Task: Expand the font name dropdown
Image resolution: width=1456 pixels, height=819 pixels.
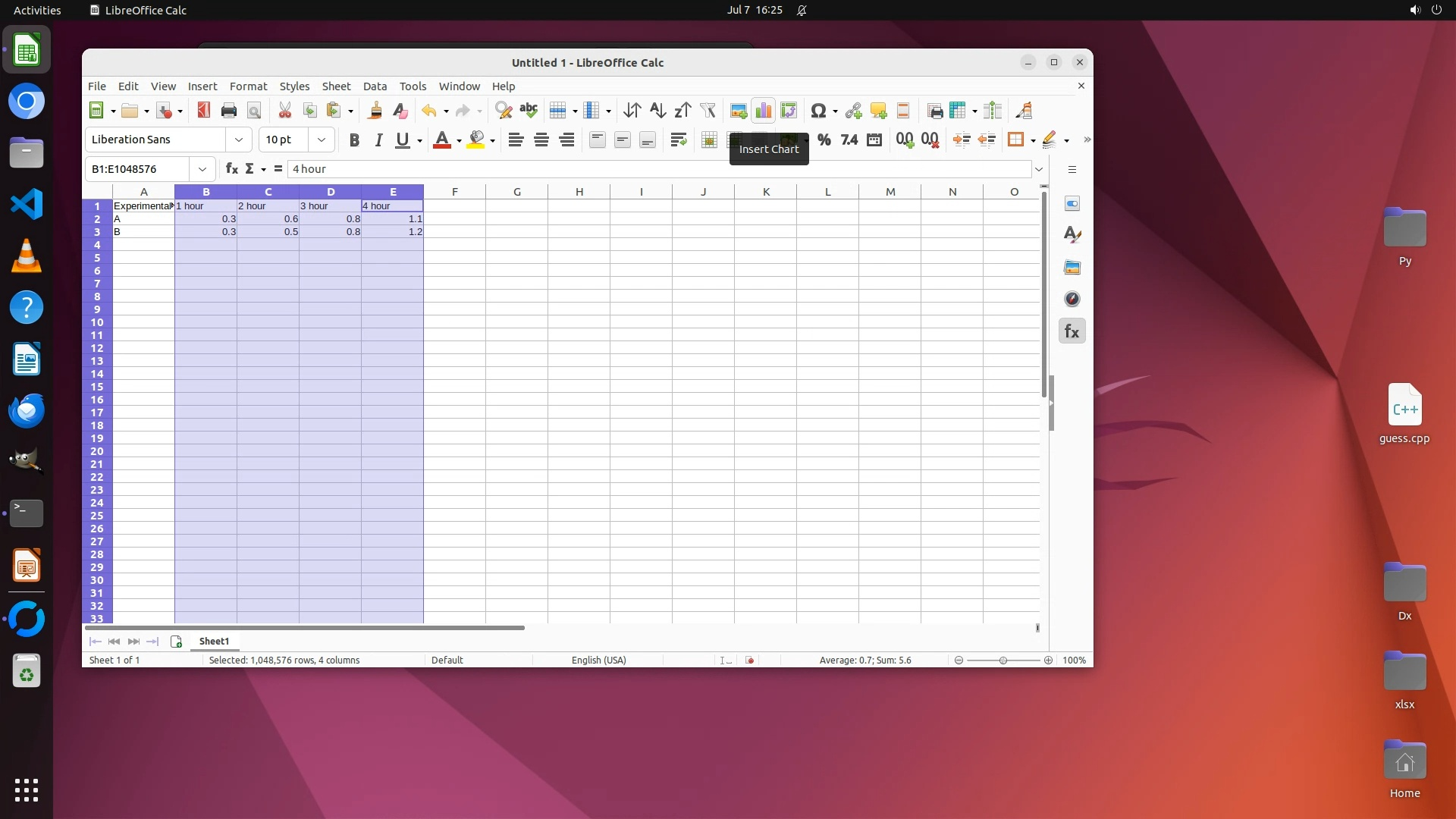Action: tap(239, 140)
